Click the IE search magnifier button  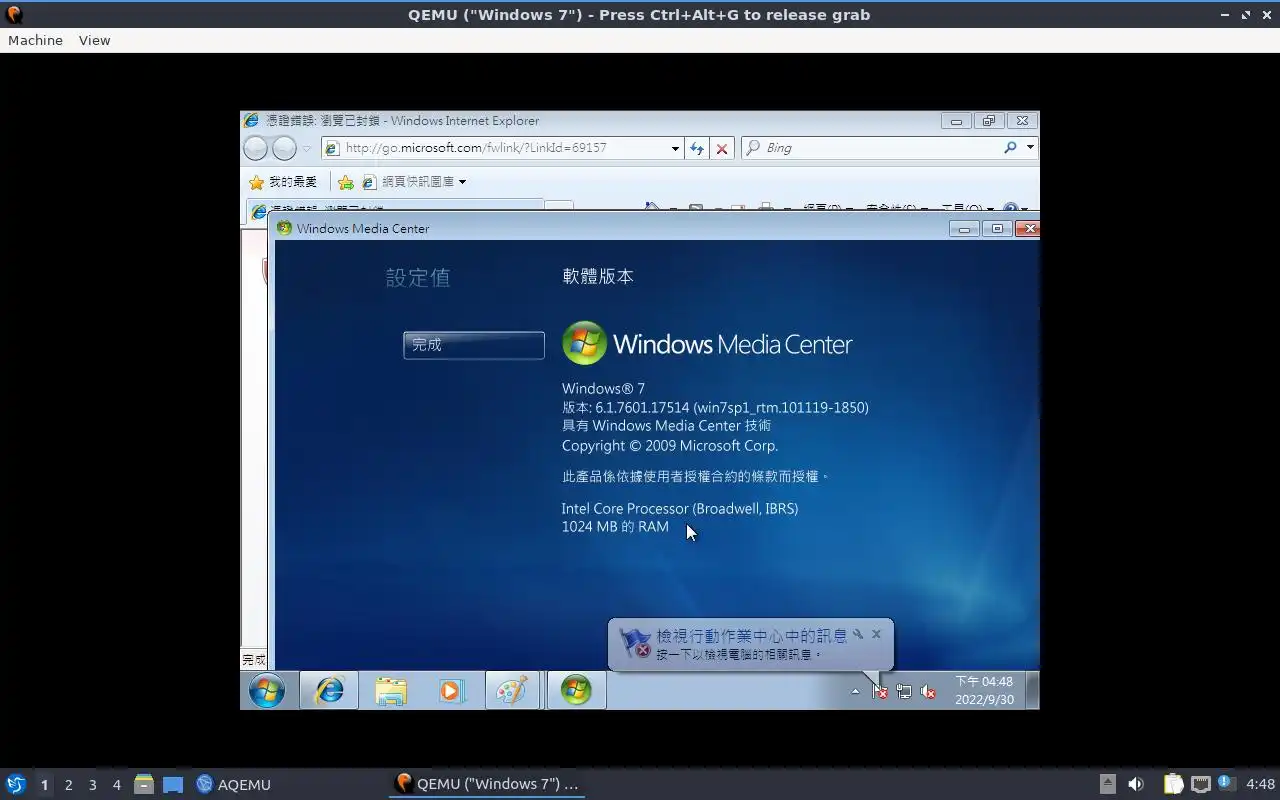1011,148
